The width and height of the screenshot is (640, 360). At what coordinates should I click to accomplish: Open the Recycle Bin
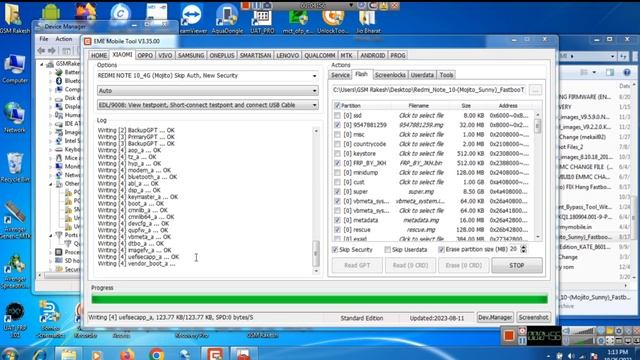tap(15, 167)
